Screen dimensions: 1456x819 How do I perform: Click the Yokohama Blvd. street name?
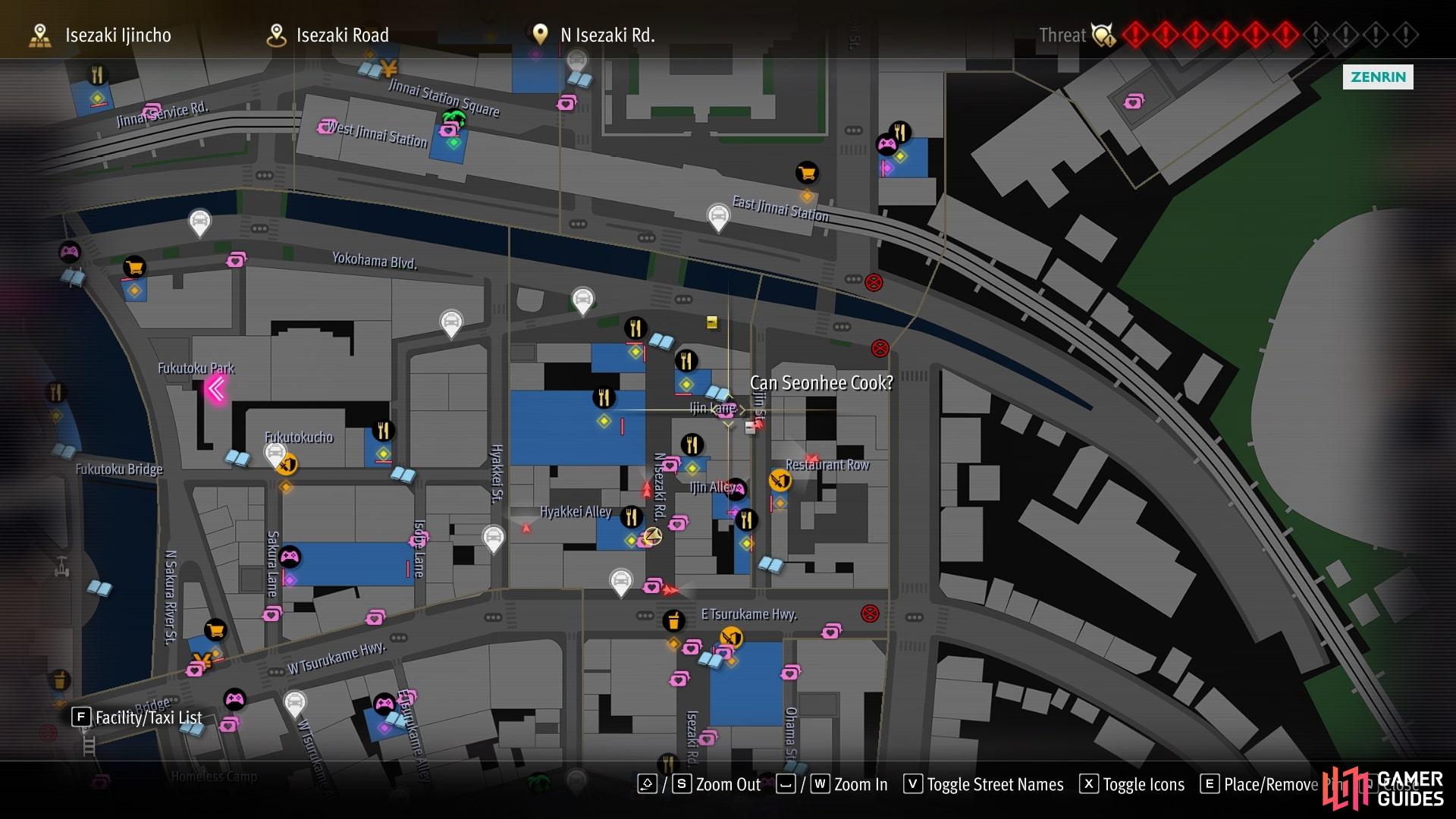pyautogui.click(x=375, y=260)
